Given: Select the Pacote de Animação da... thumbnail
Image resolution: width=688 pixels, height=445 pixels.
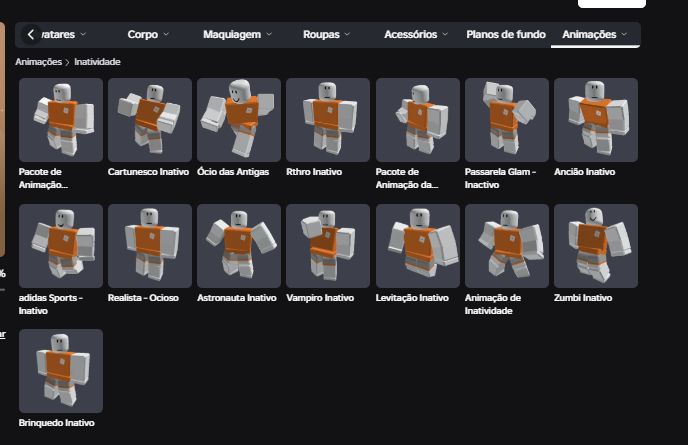Looking at the screenshot, I should [x=418, y=120].
